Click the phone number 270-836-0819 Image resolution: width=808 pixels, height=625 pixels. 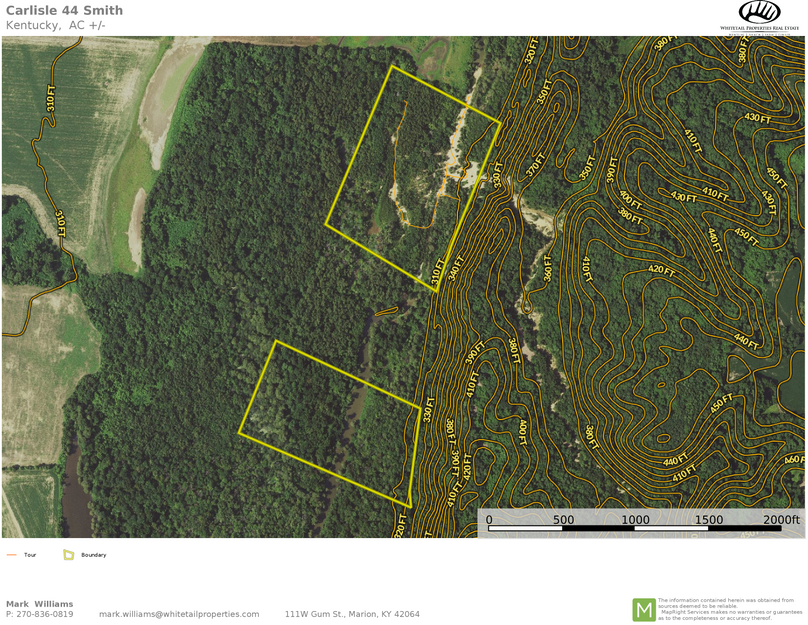click(45, 614)
